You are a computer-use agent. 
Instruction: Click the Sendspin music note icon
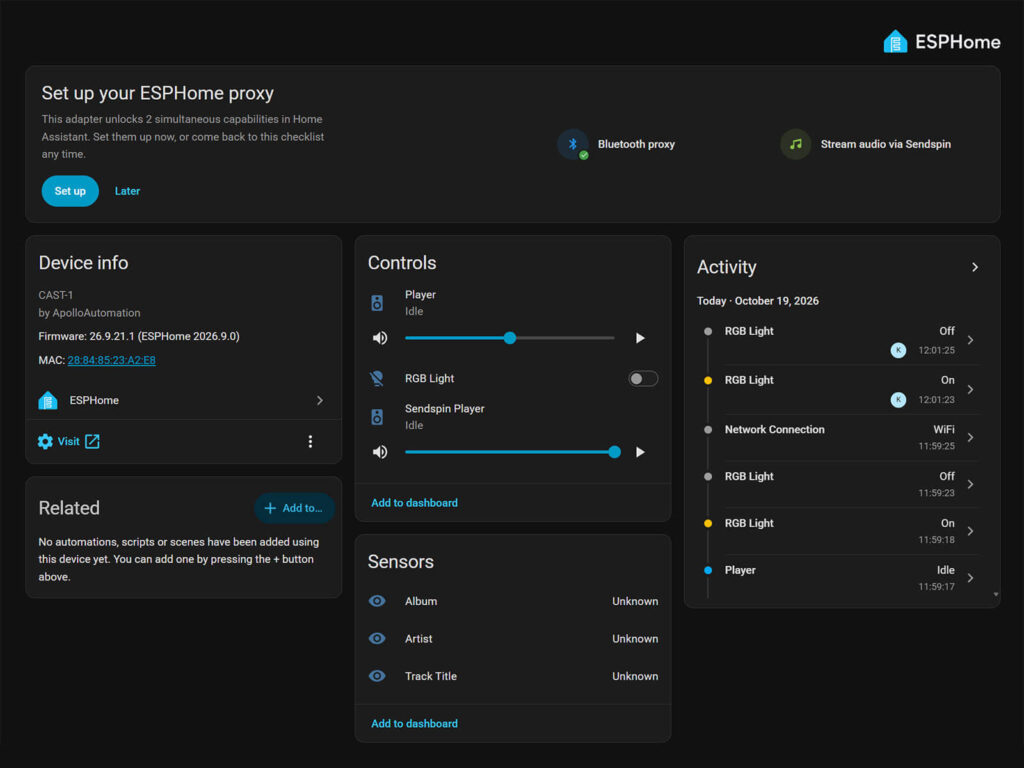[x=795, y=144]
